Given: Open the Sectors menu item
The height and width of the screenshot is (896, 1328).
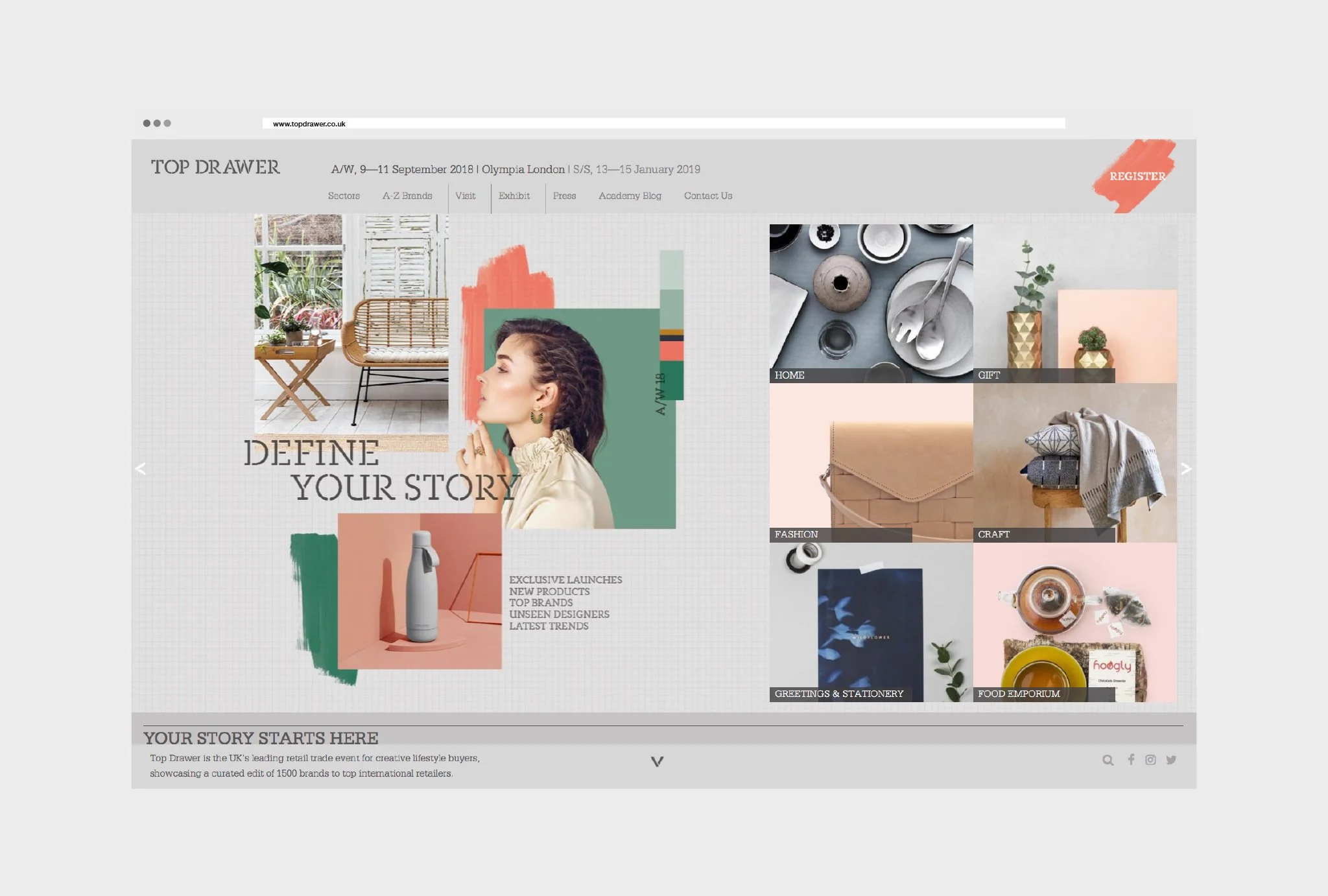Looking at the screenshot, I should pyautogui.click(x=344, y=196).
